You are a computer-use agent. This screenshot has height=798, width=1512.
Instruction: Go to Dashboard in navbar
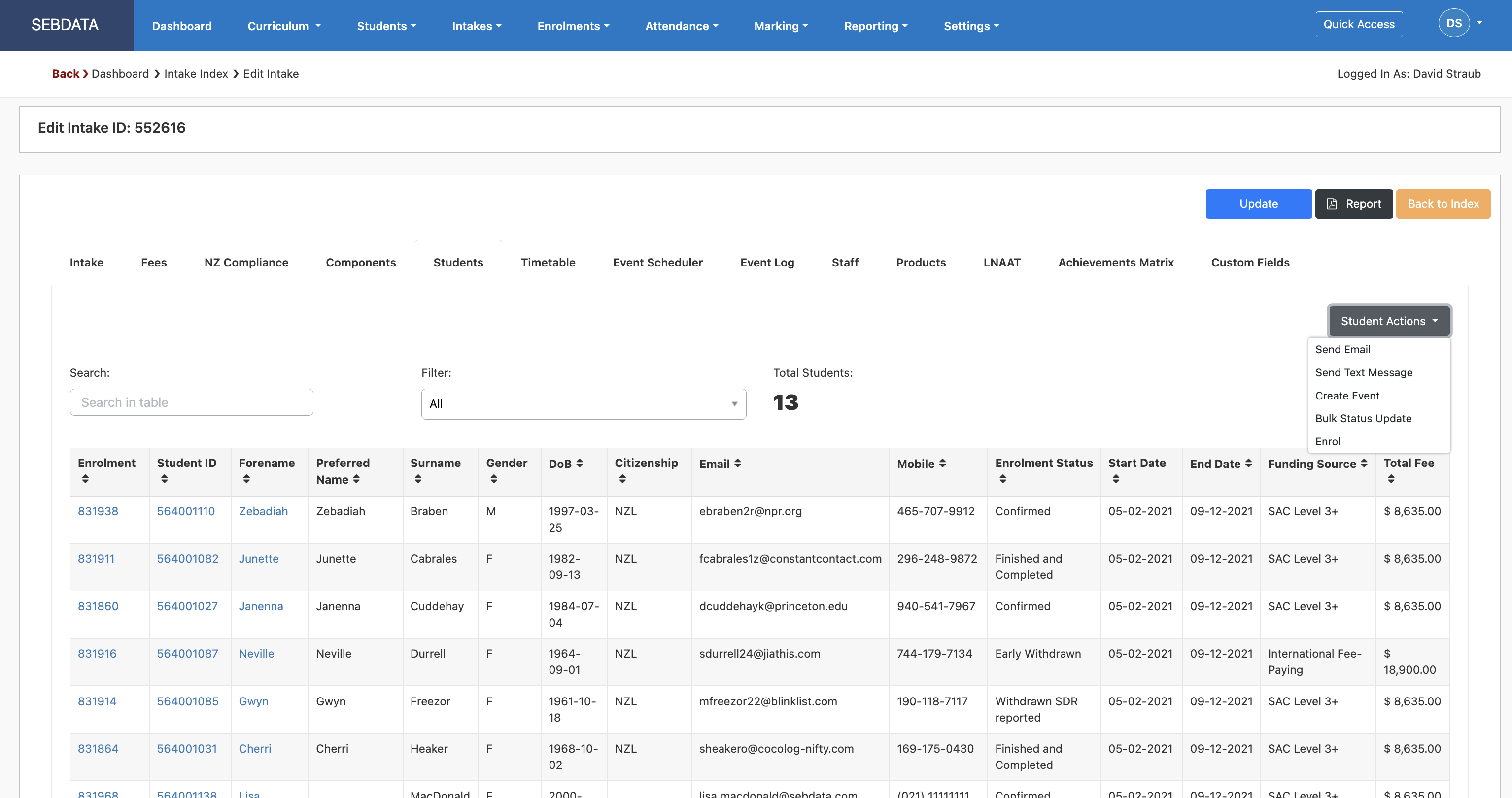tap(182, 26)
